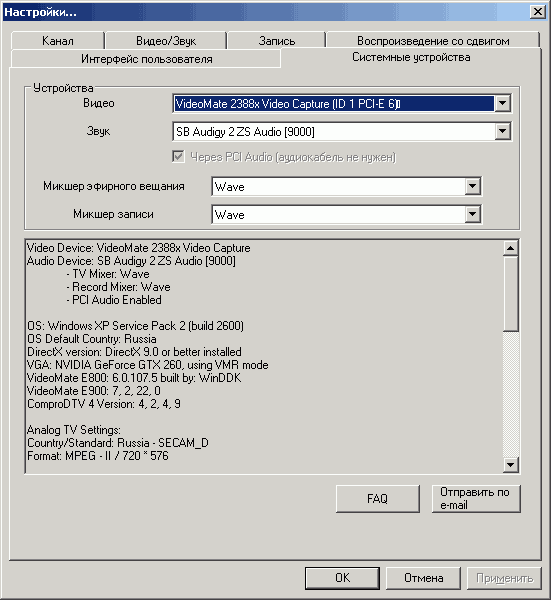The image size is (551, 600).
Task: Click the 'Audio Device: SB Audigy' line
Action: 131,261
